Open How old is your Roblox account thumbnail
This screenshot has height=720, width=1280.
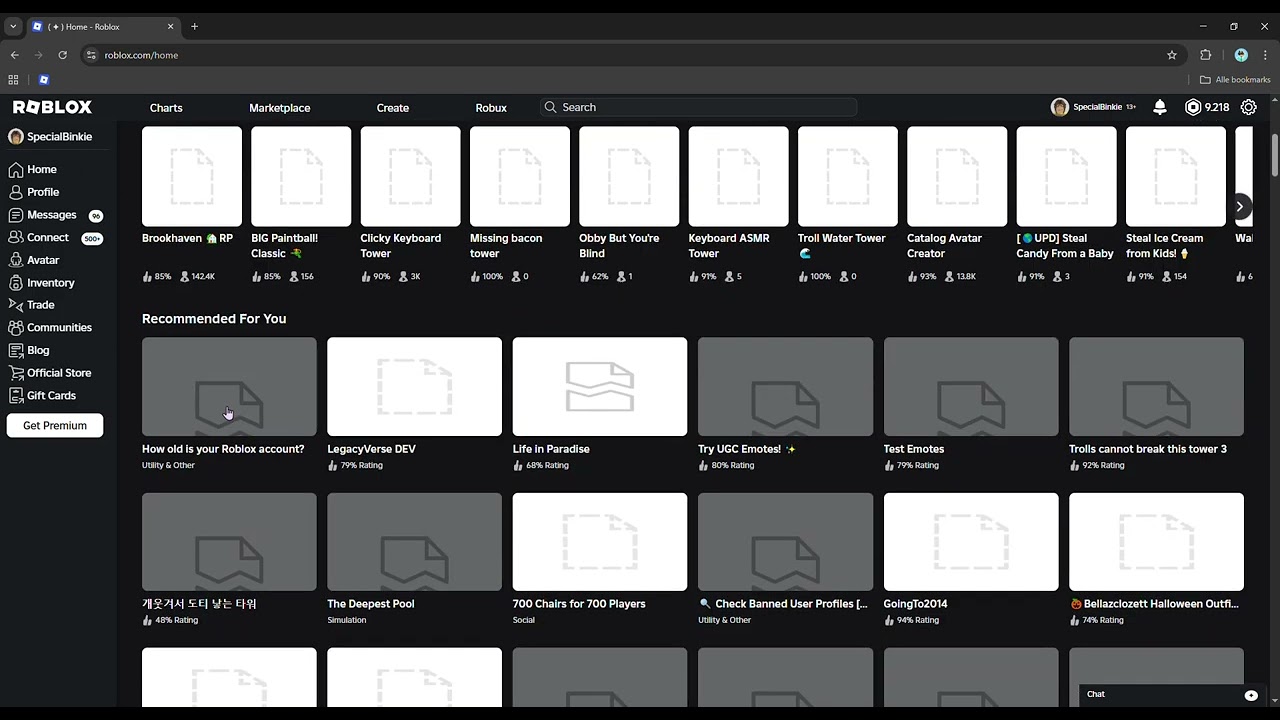tap(229, 387)
